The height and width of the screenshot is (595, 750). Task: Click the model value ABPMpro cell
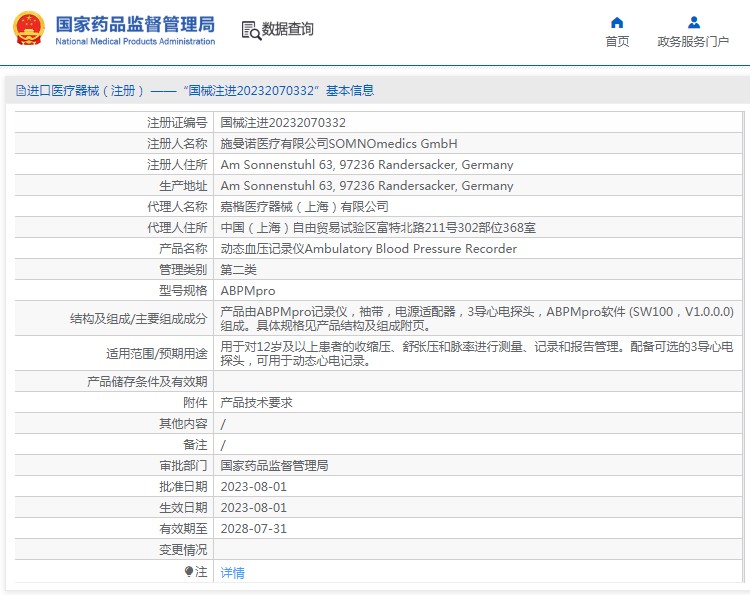tap(247, 291)
